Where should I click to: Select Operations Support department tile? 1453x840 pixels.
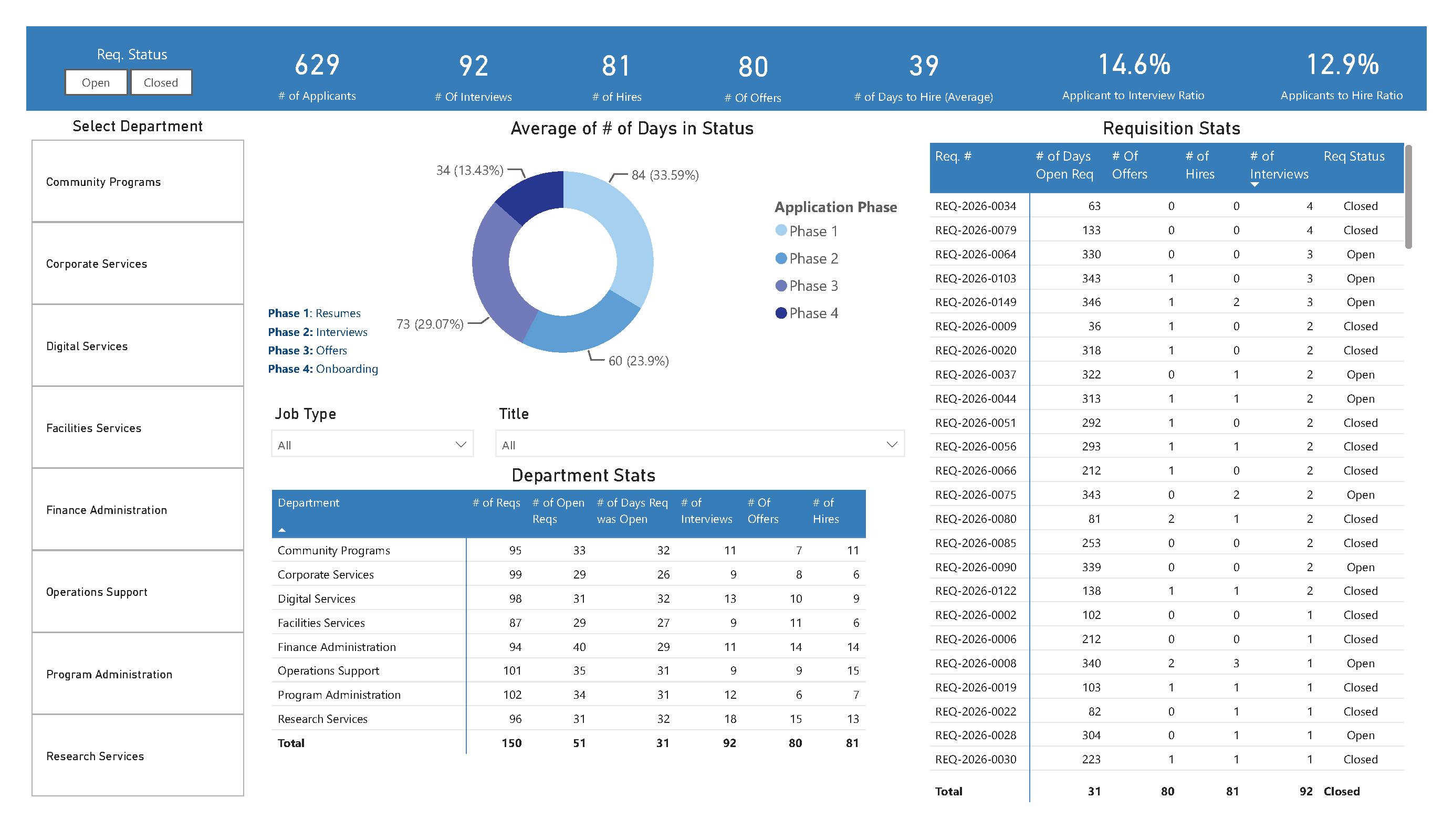(138, 592)
